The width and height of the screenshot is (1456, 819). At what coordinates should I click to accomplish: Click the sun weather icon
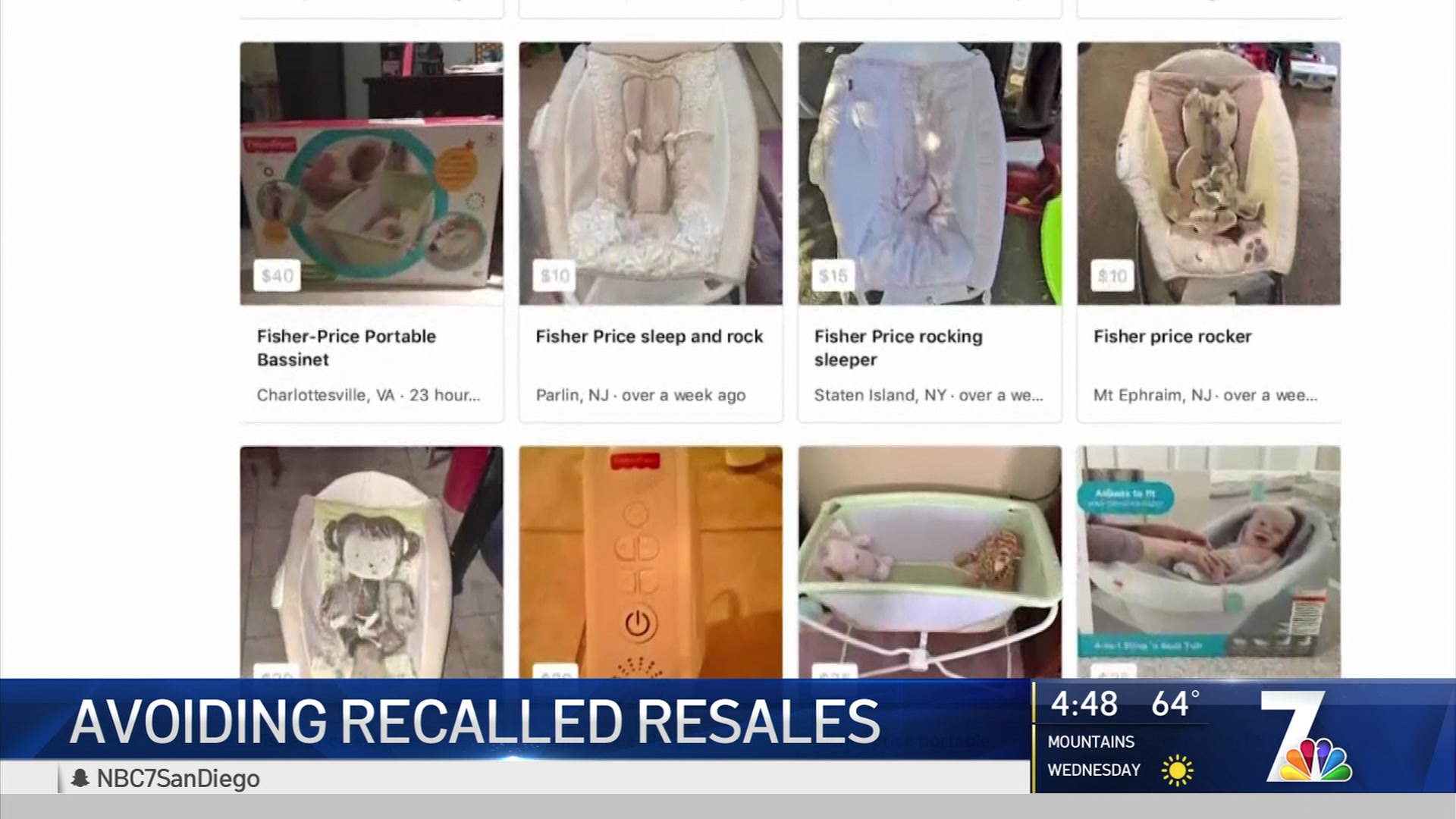[1177, 770]
